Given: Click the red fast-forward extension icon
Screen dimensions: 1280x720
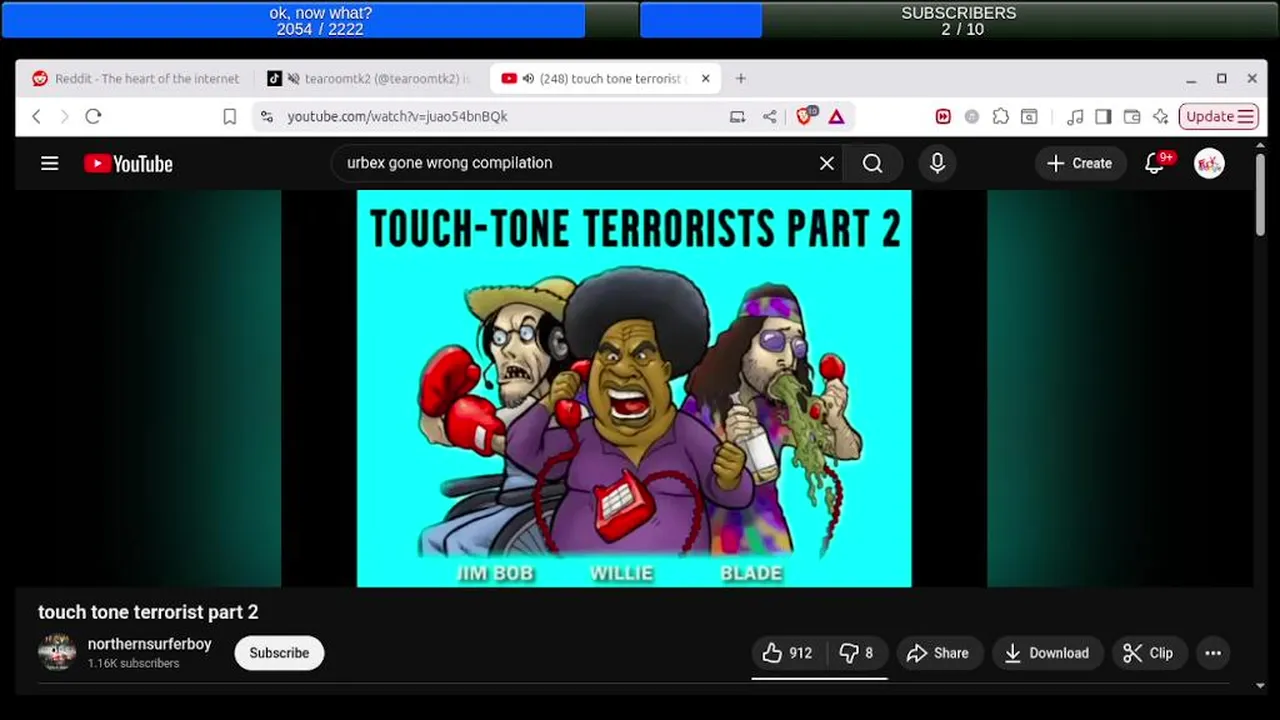Looking at the screenshot, I should 942,116.
